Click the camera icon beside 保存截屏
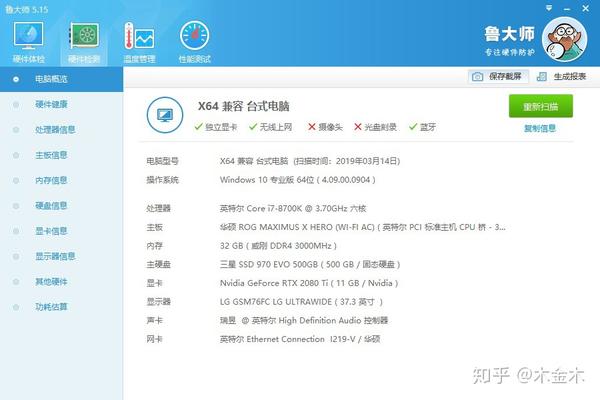The image size is (600, 400). [477, 77]
